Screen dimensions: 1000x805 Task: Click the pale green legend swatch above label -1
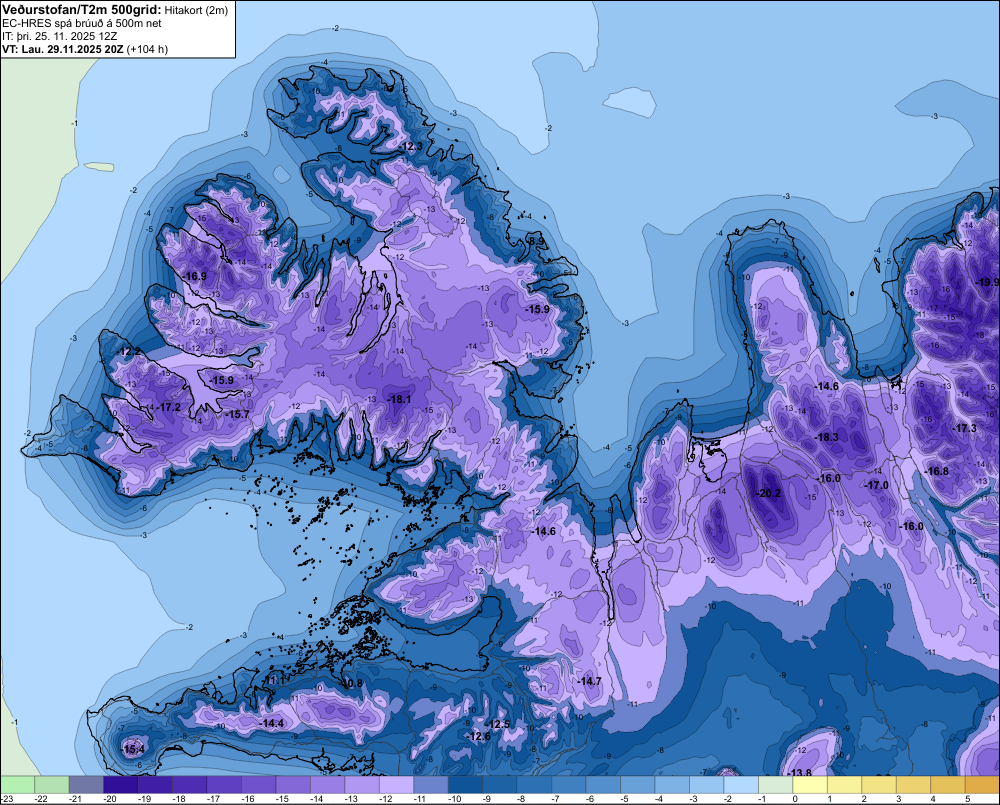point(776,784)
